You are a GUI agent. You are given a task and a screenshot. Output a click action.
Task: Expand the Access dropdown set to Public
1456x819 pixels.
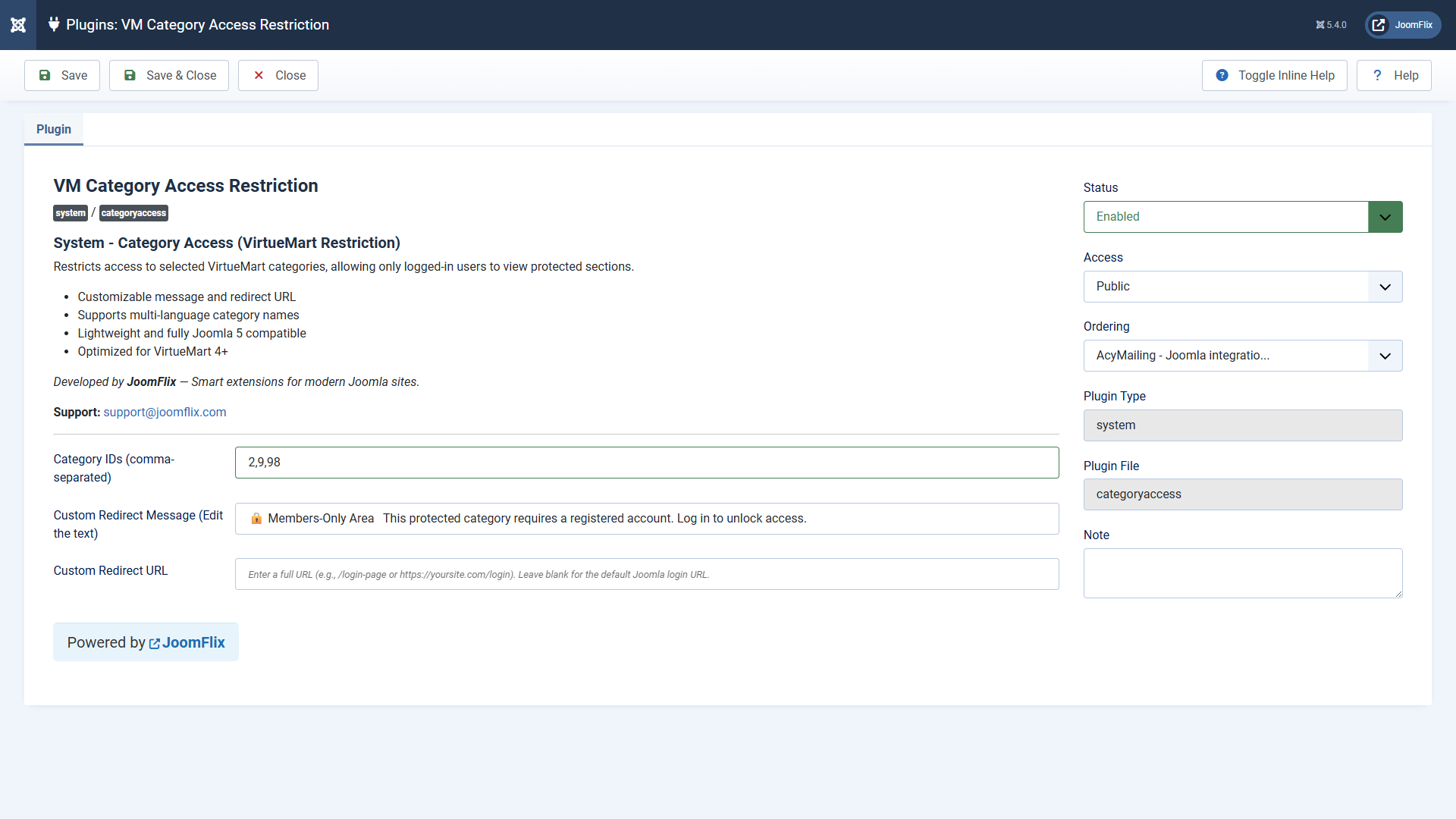coord(1242,287)
